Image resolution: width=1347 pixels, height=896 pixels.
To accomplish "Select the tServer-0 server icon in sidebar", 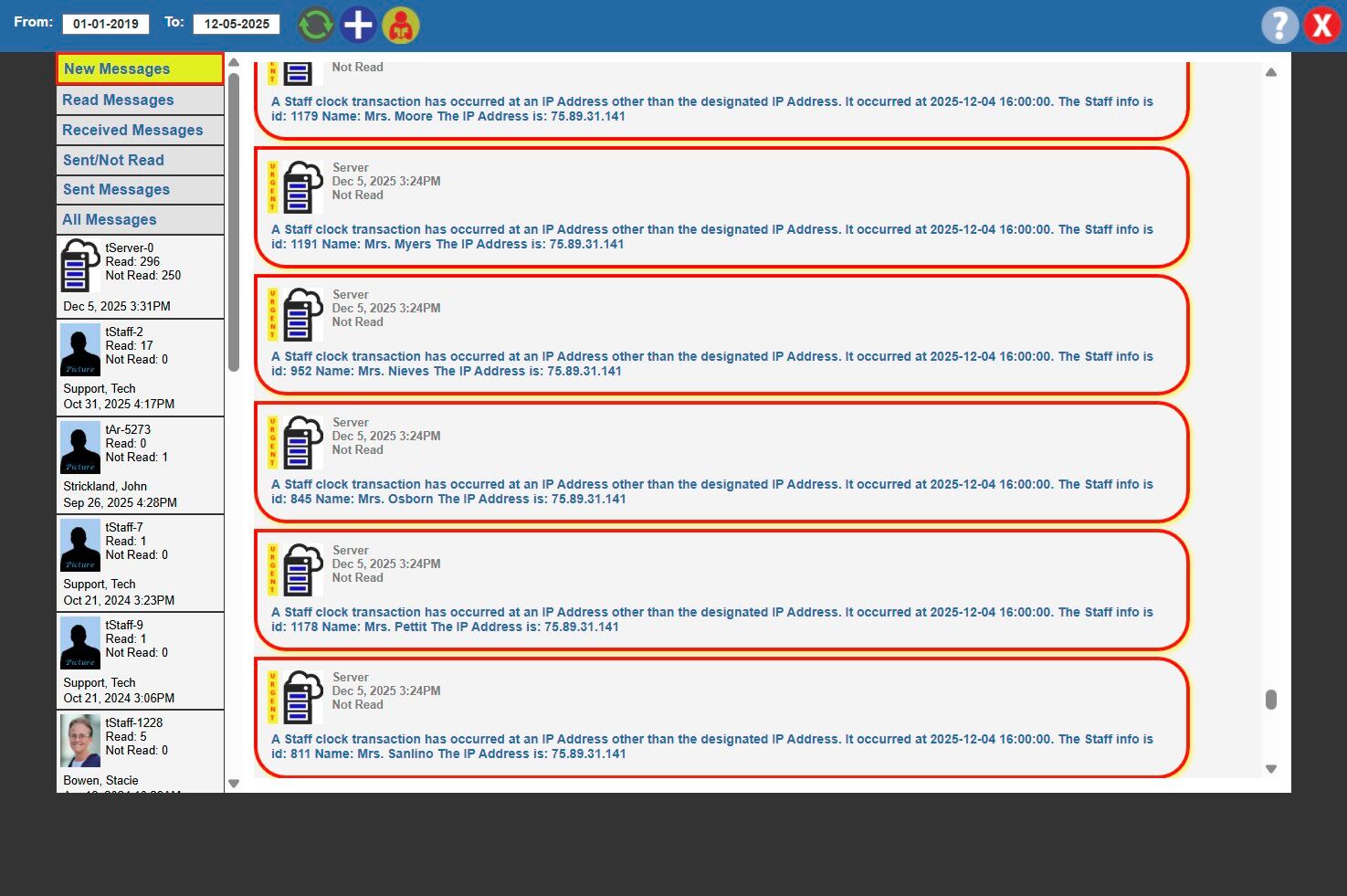I will pos(80,266).
